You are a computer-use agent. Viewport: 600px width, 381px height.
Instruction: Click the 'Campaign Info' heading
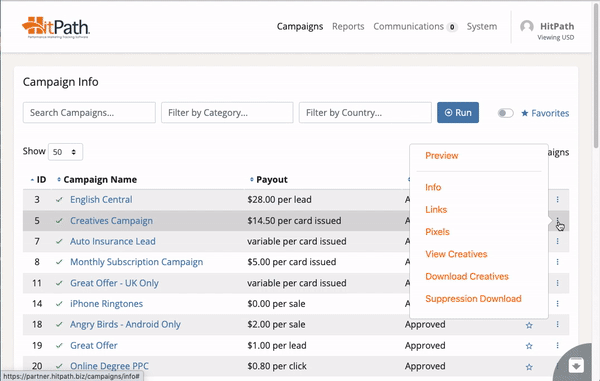coord(60,82)
